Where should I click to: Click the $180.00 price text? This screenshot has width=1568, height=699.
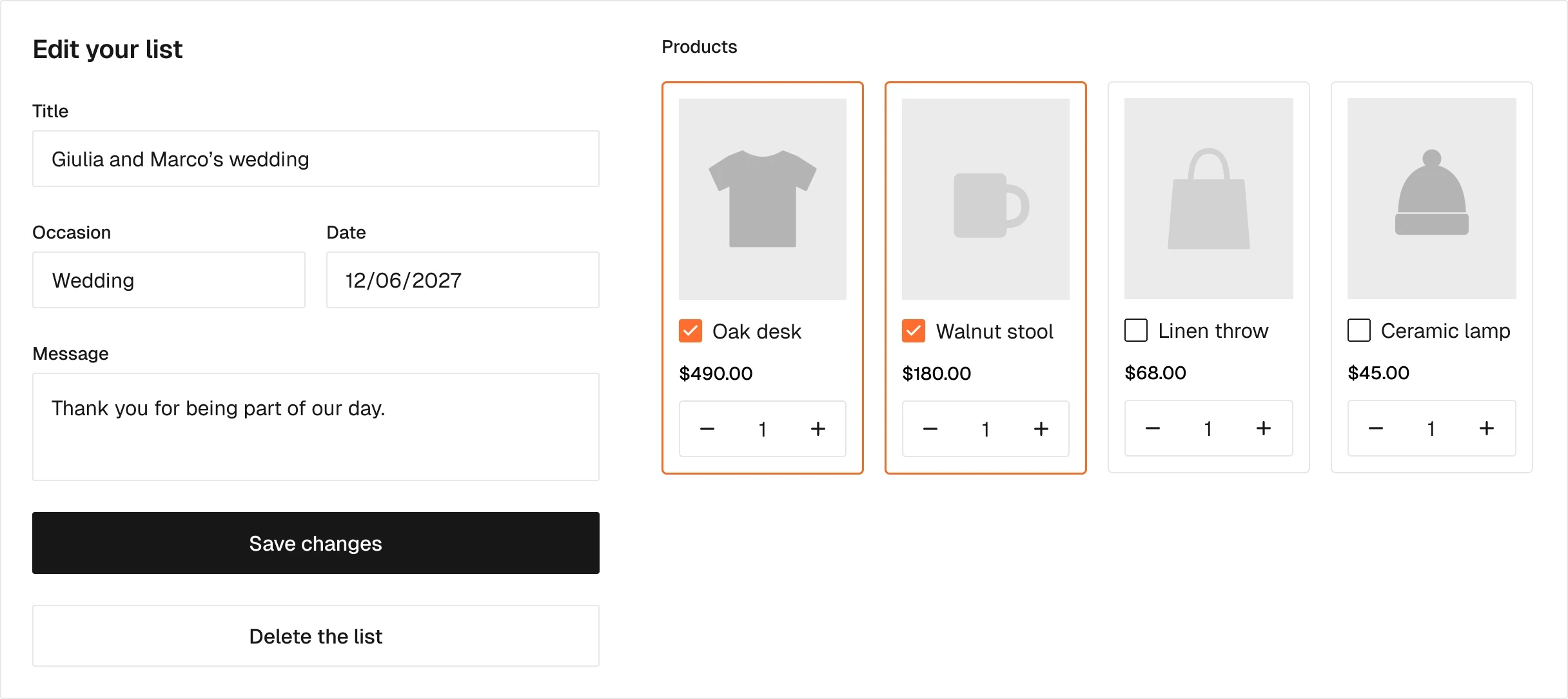click(936, 373)
